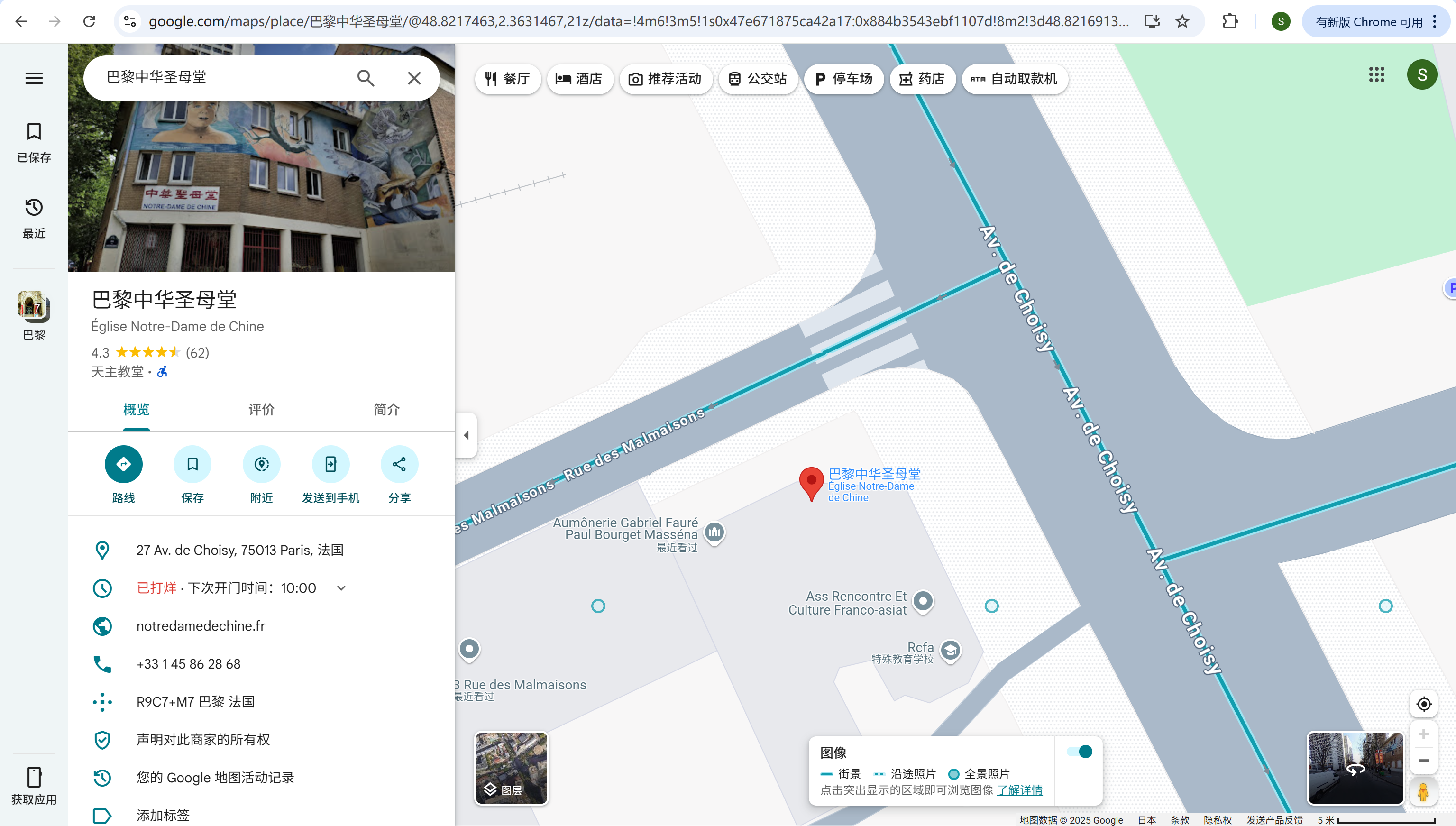Viewport: 1456px width, 826px height.
Task: Click the 隐私权 privacy link
Action: click(1218, 820)
